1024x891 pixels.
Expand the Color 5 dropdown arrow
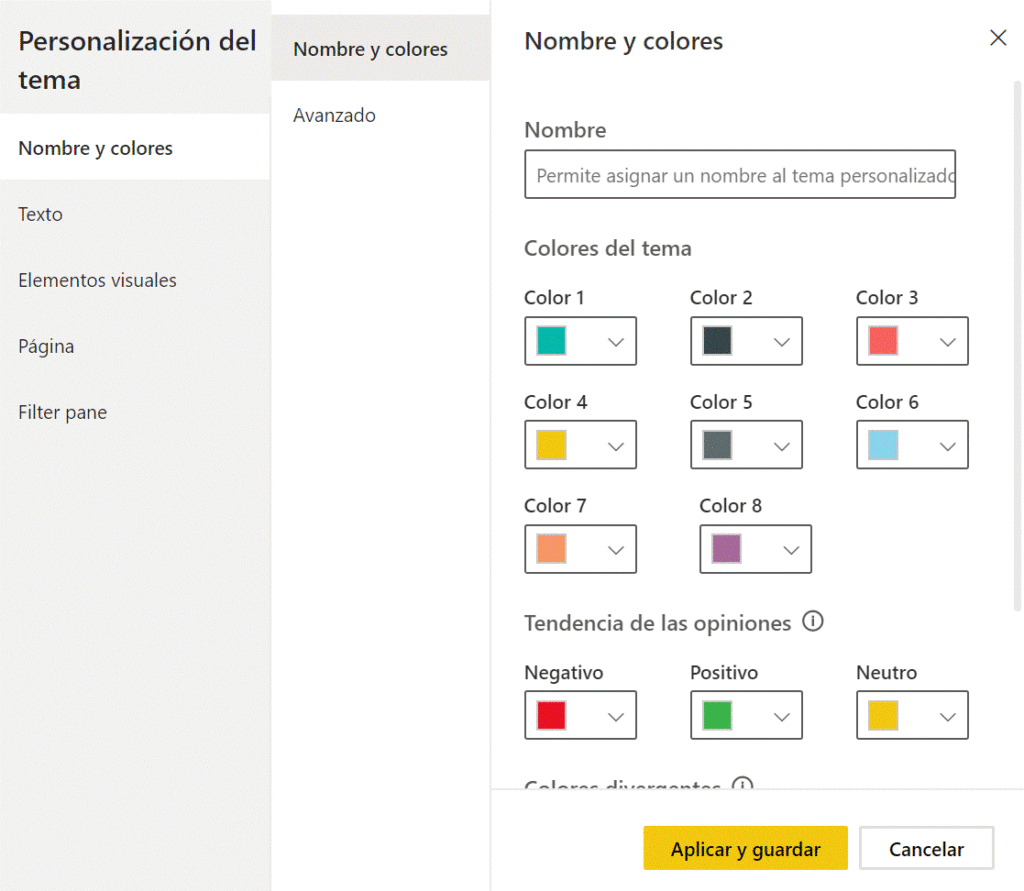pos(782,446)
